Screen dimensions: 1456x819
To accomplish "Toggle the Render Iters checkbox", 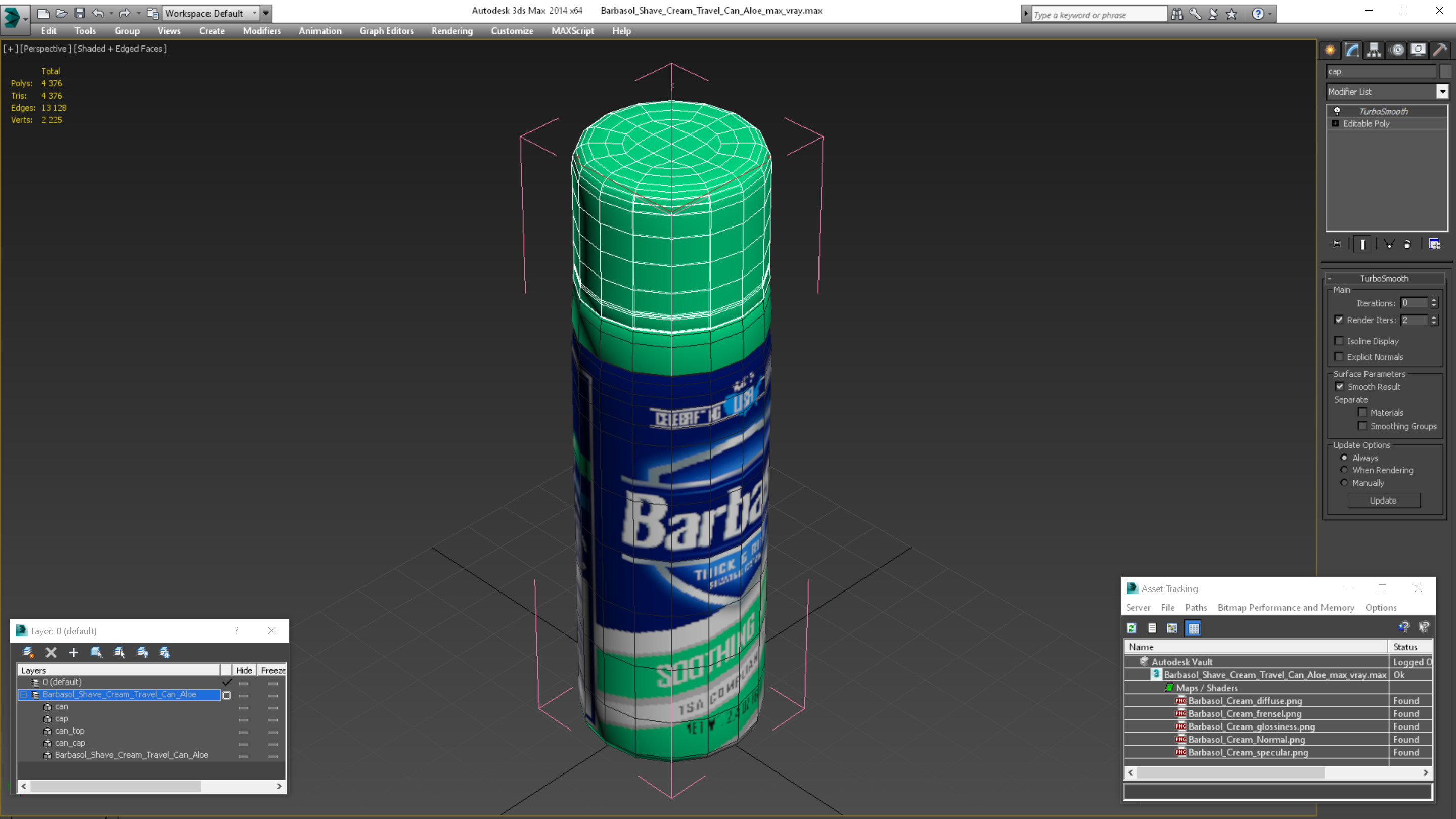I will (1338, 320).
